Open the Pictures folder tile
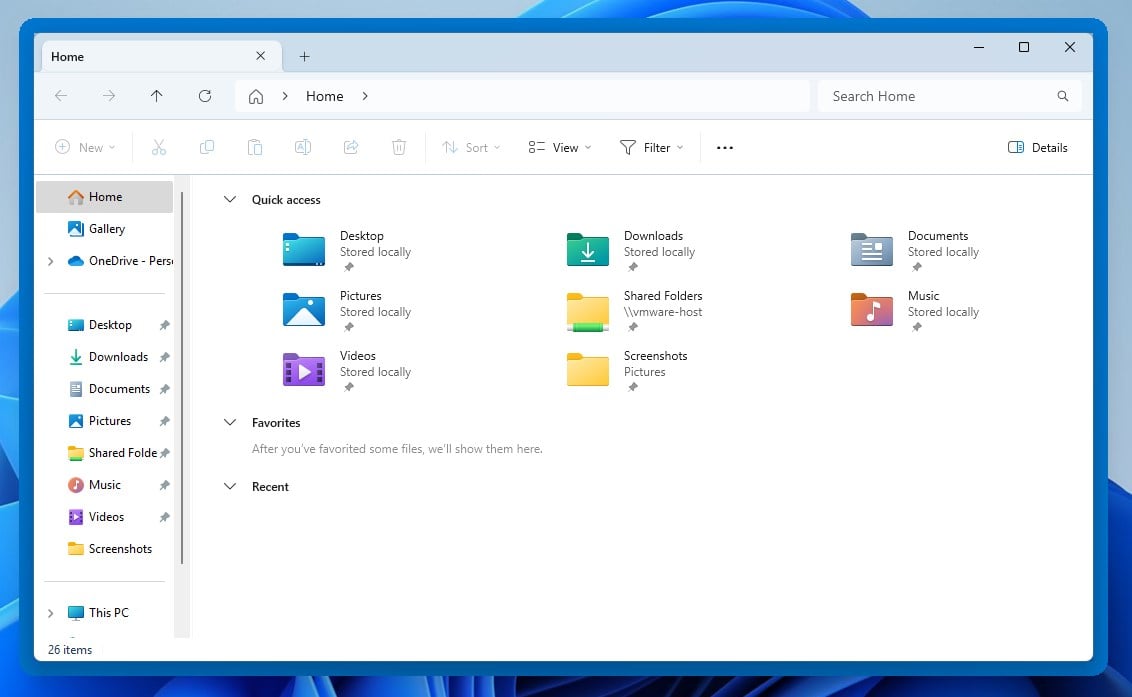1132x697 pixels. (347, 311)
